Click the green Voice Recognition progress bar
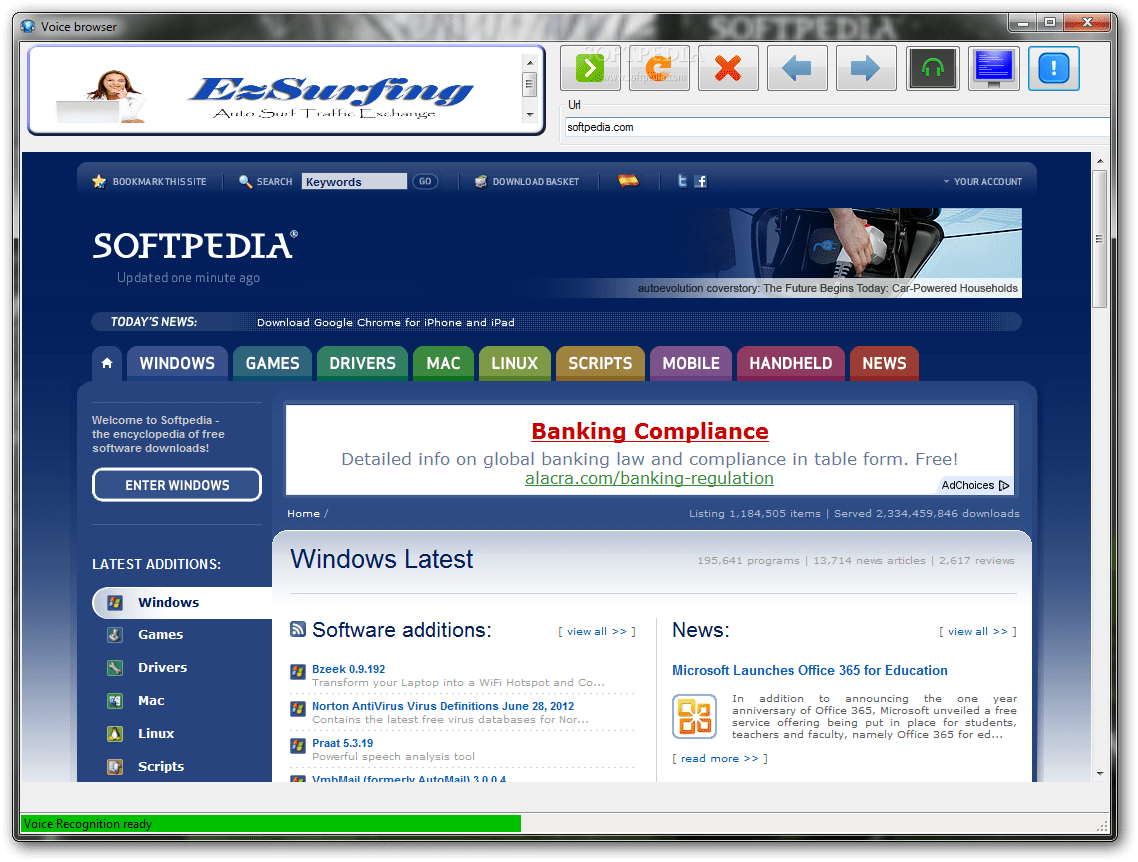Image resolution: width=1138 pixels, height=862 pixels. click(x=271, y=824)
